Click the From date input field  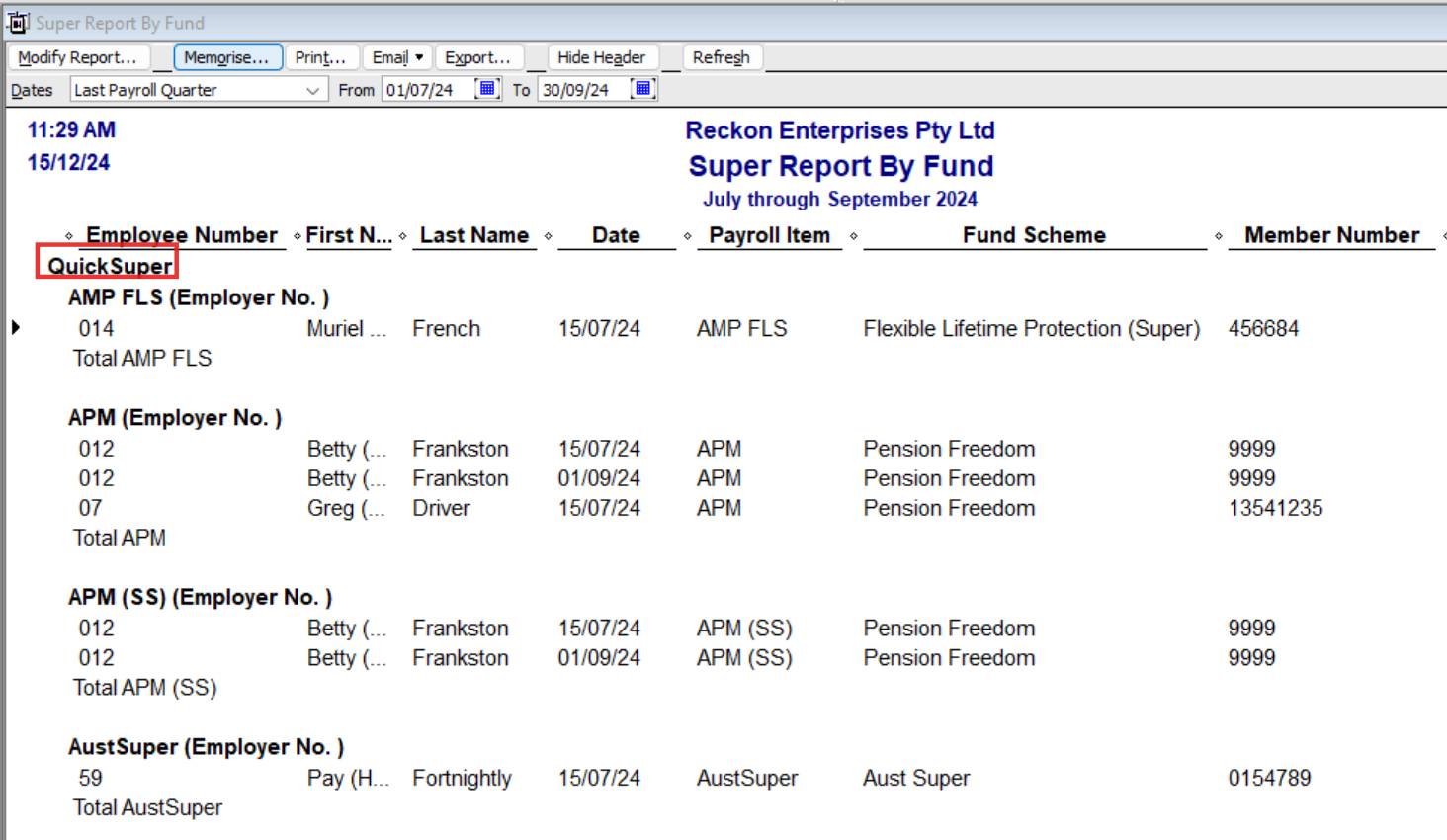pyautogui.click(x=429, y=90)
